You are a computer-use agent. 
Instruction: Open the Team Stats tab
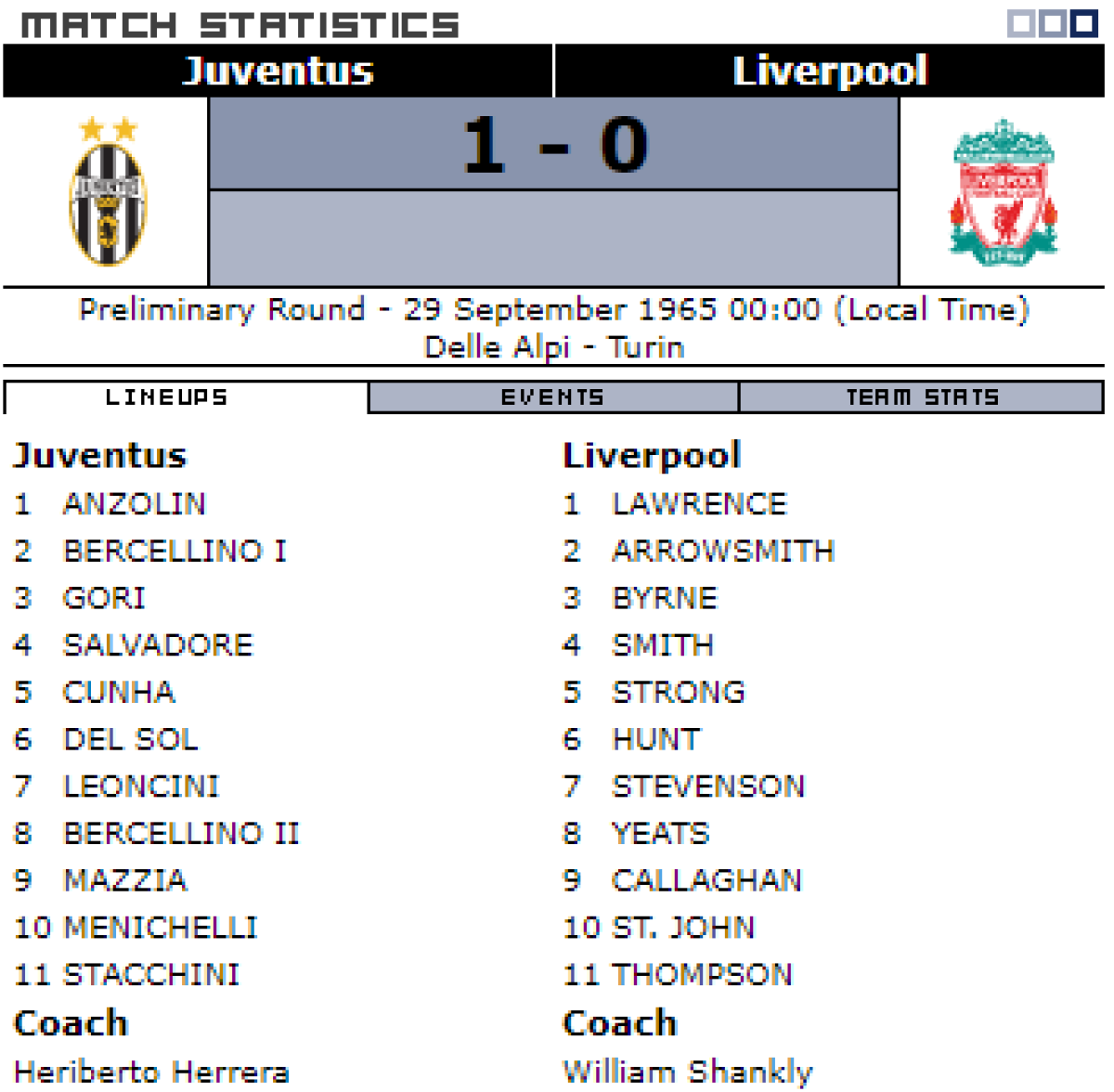point(922,397)
